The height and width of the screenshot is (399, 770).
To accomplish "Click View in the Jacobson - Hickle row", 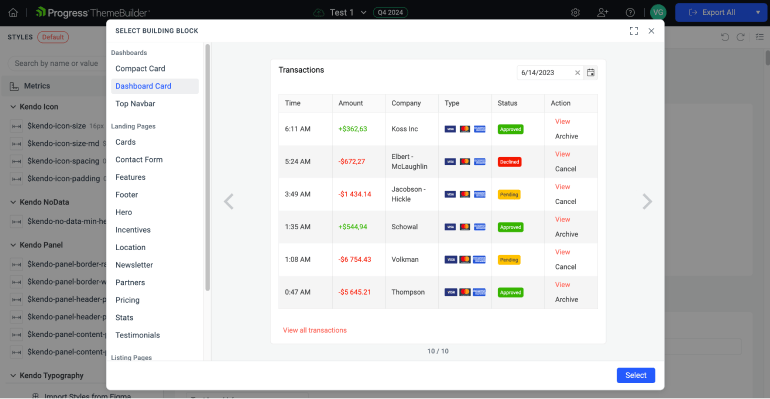I will pyautogui.click(x=562, y=187).
